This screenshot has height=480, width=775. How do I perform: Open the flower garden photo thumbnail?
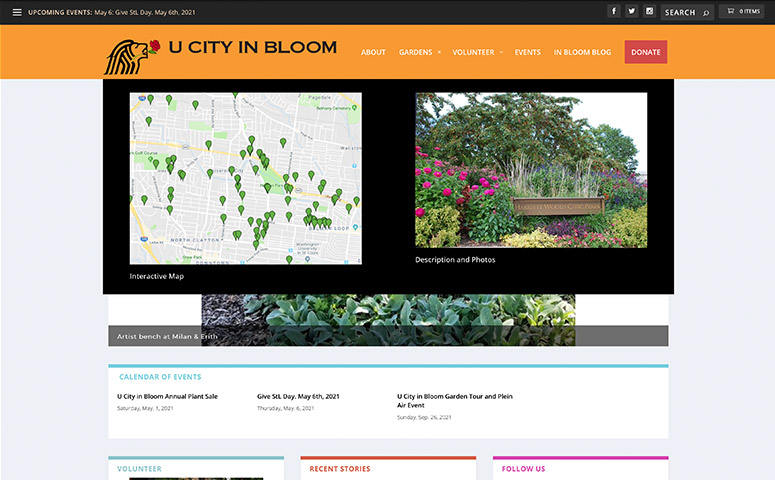[x=531, y=170]
